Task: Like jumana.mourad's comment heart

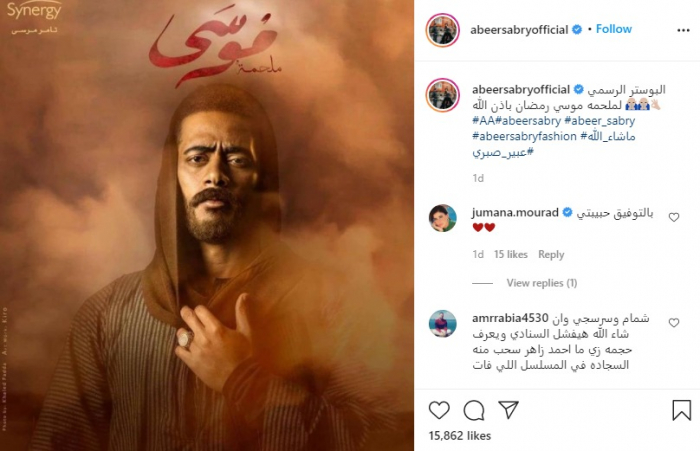Action: pos(674,217)
